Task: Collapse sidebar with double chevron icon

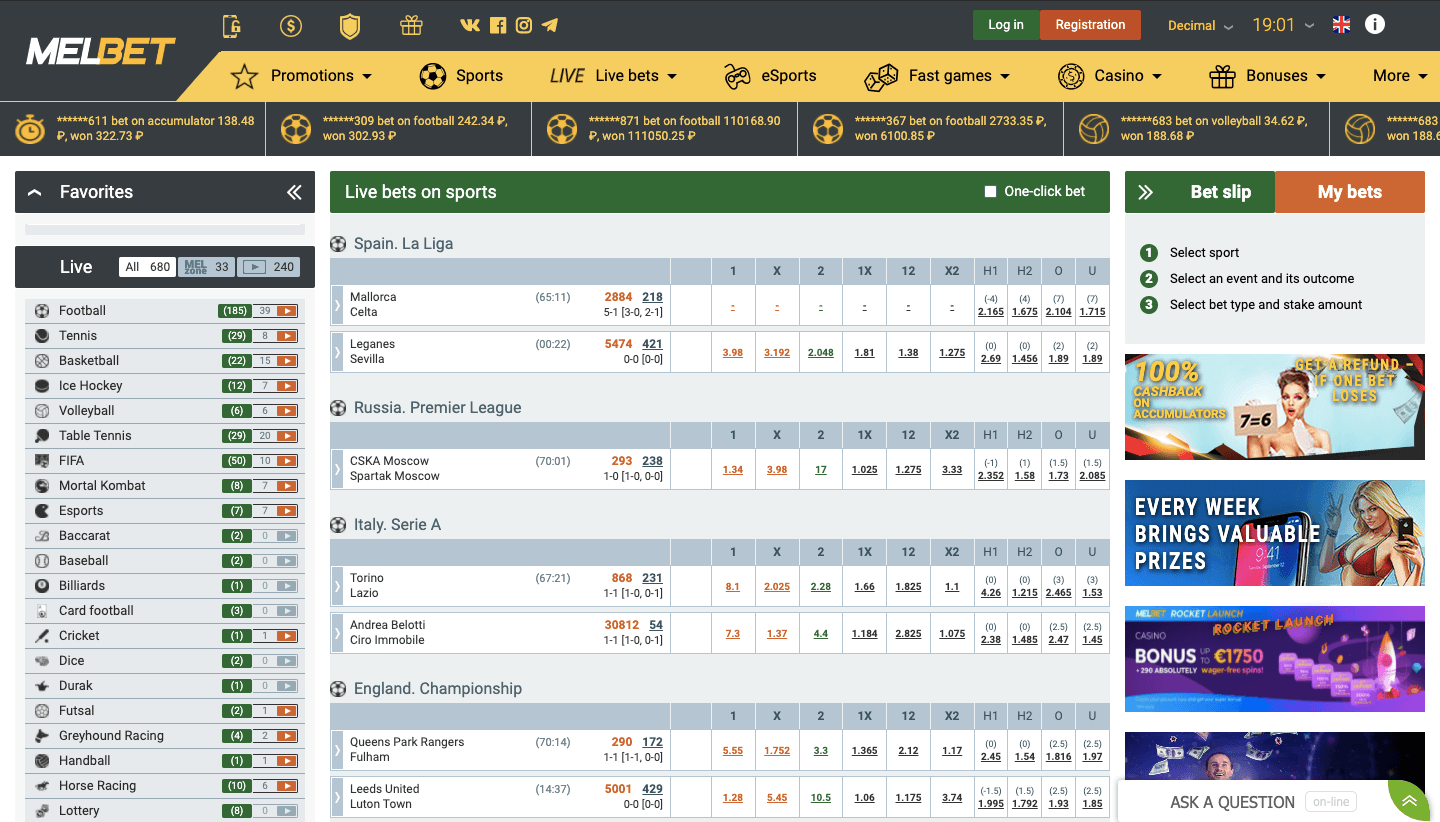Action: 294,192
